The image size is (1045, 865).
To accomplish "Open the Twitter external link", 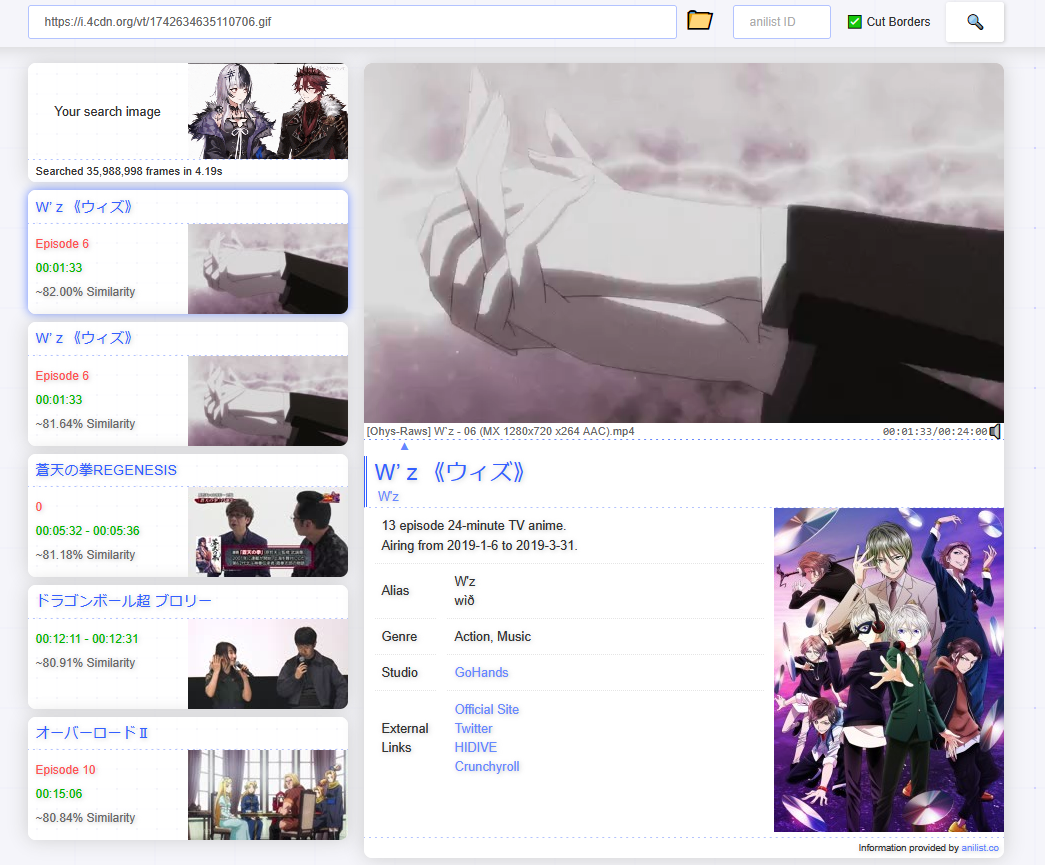I will pos(473,728).
